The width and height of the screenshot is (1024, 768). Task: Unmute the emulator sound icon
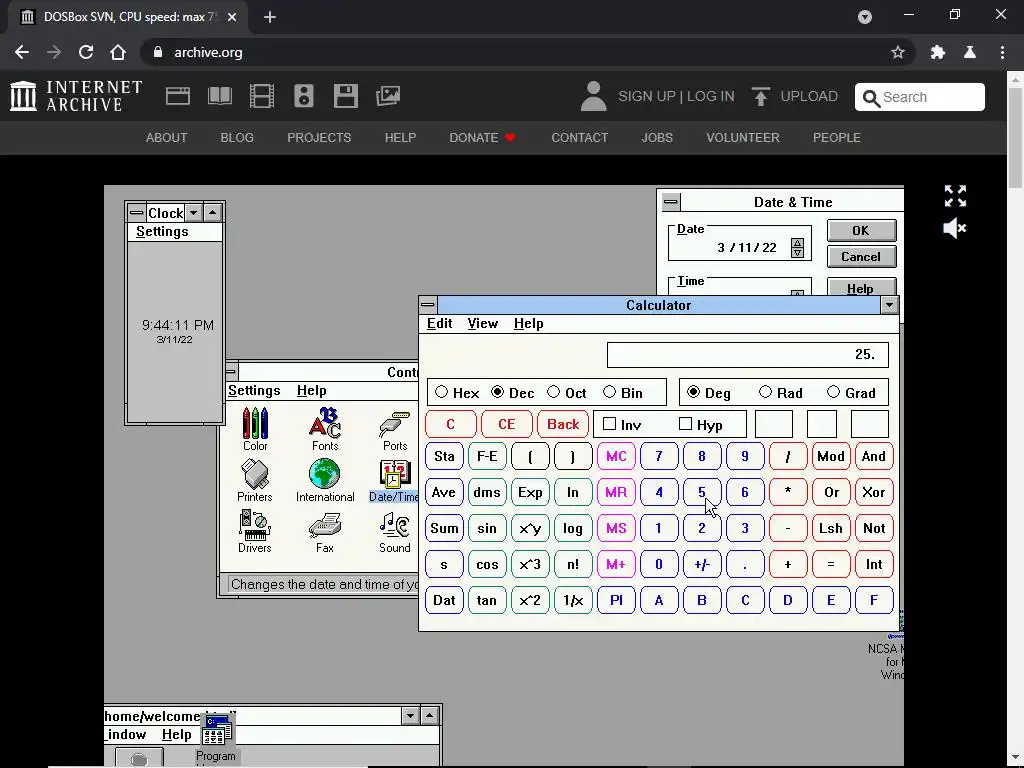click(x=955, y=229)
